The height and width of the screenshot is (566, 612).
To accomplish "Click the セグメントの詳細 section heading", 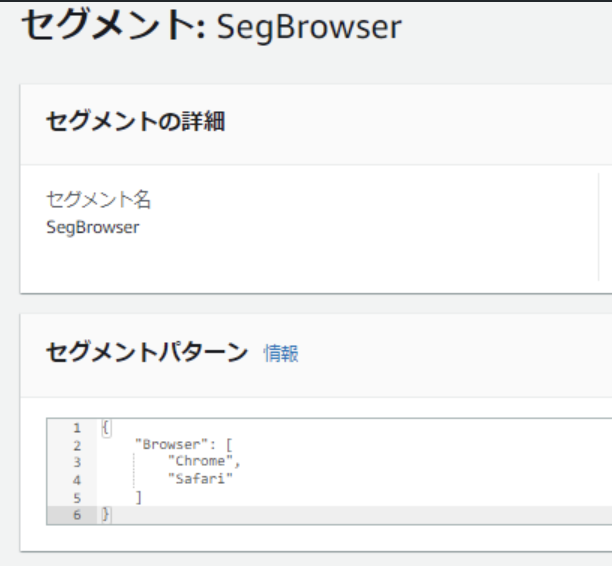I will [x=135, y=123].
